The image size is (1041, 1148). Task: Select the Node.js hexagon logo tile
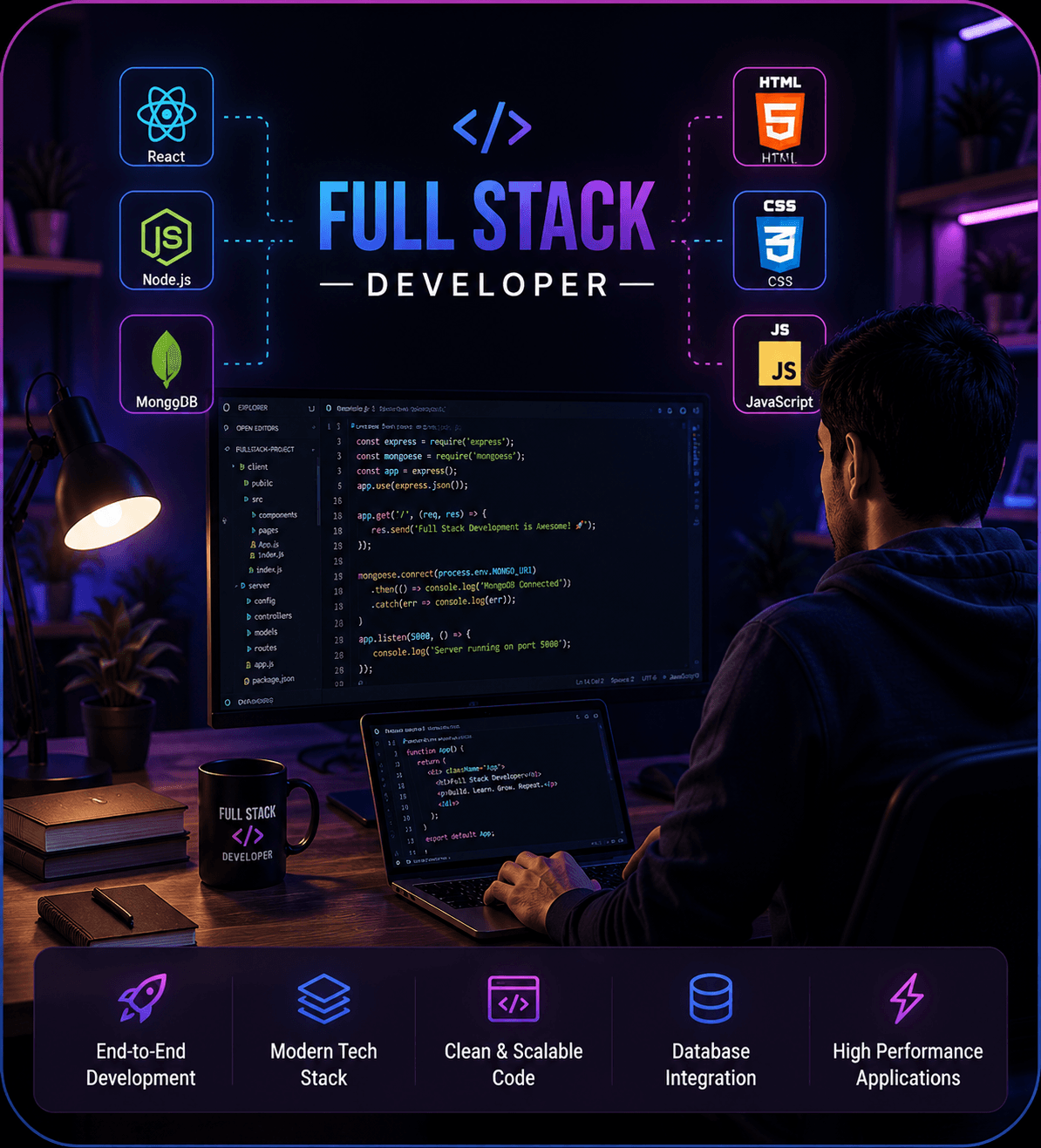click(x=167, y=241)
